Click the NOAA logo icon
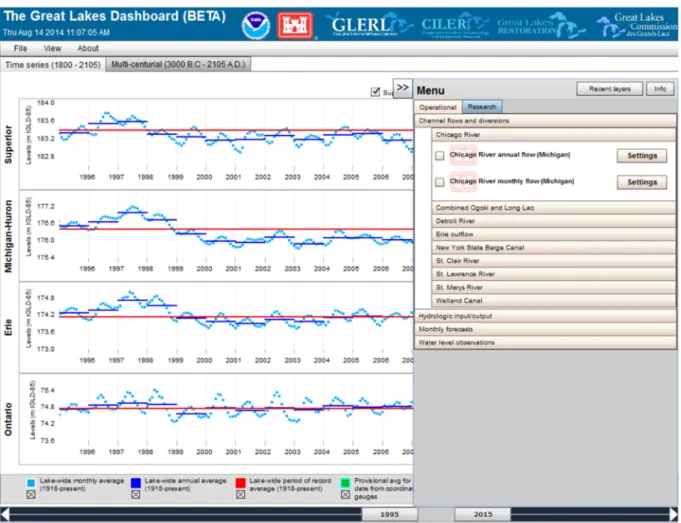 point(256,26)
